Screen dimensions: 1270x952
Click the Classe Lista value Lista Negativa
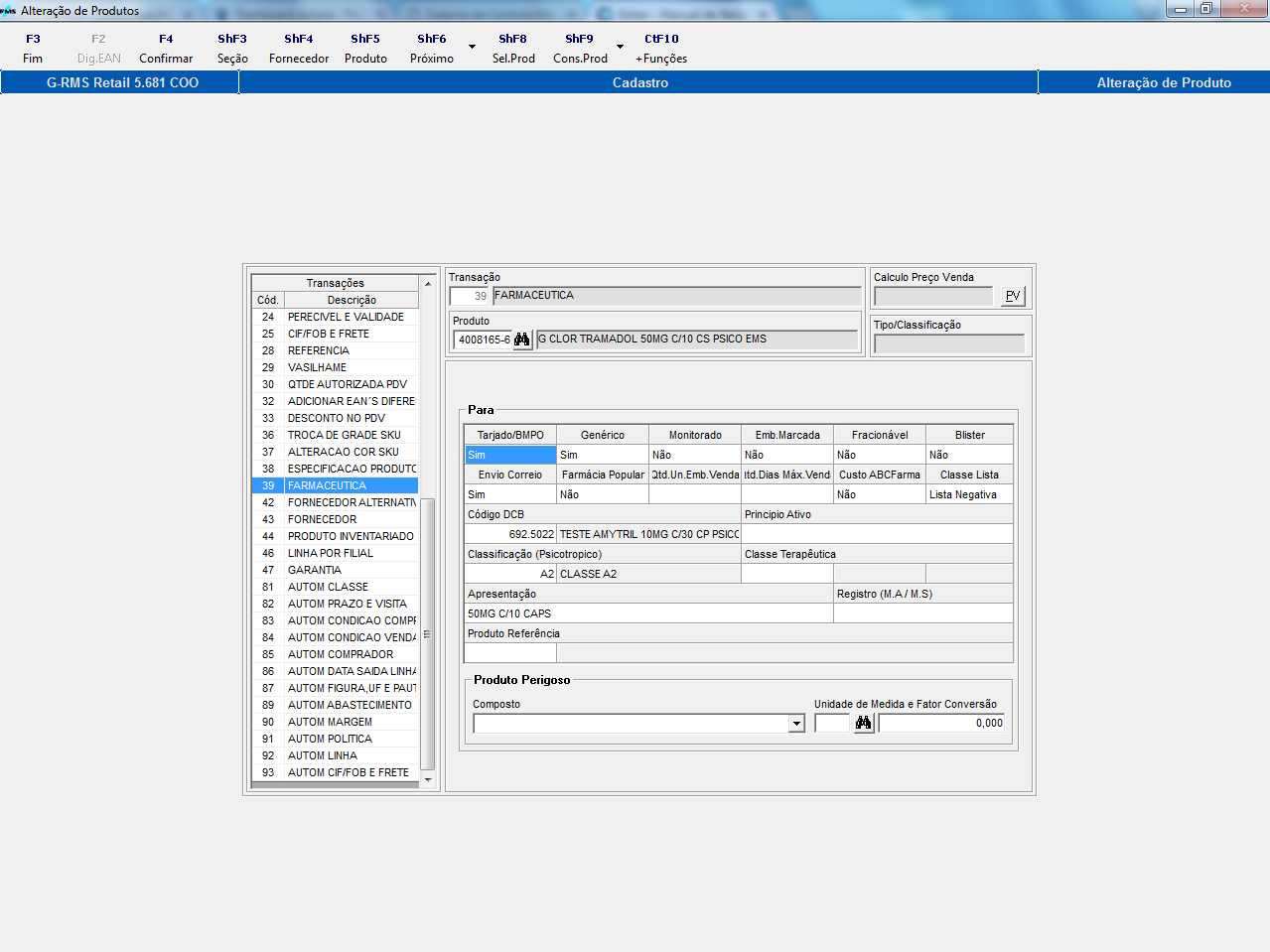[969, 494]
